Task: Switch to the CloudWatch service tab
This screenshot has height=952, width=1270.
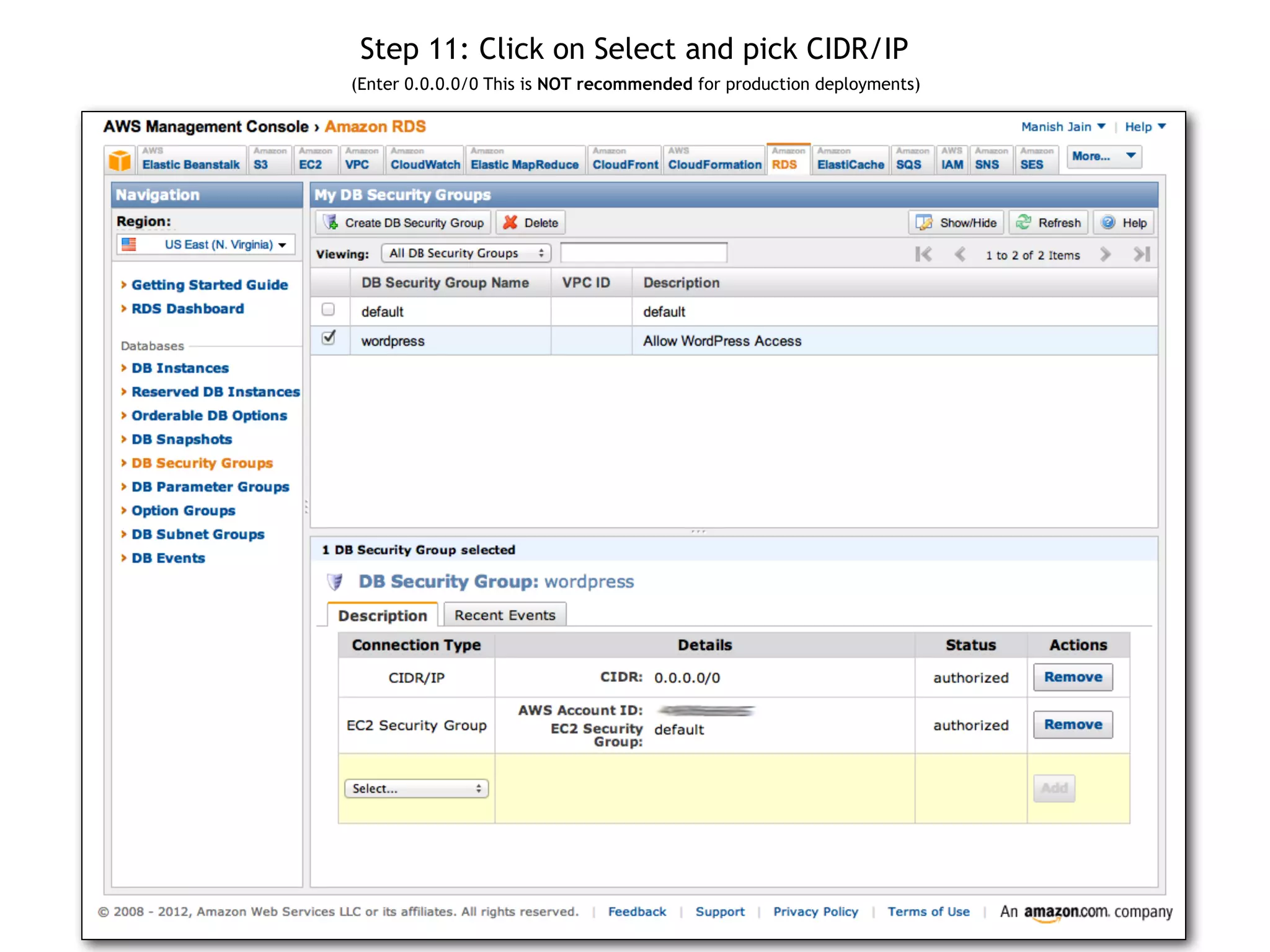Action: pyautogui.click(x=425, y=160)
